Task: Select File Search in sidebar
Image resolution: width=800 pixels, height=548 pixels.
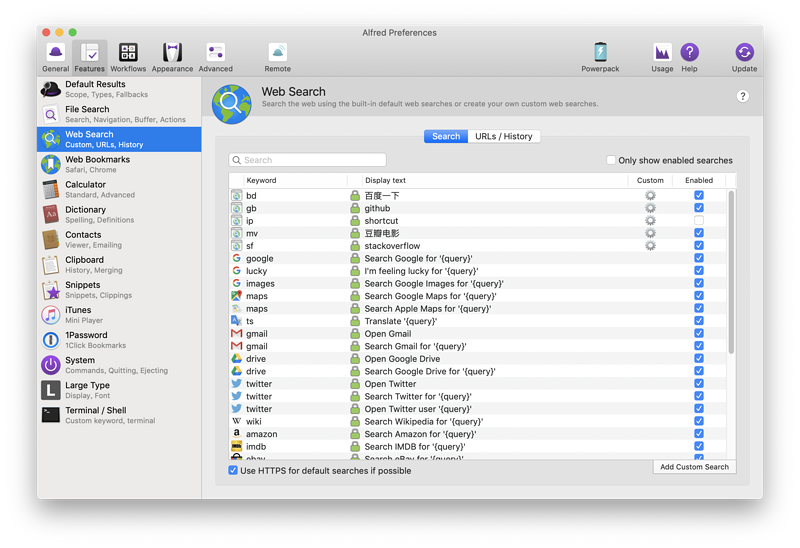Action: [x=119, y=114]
